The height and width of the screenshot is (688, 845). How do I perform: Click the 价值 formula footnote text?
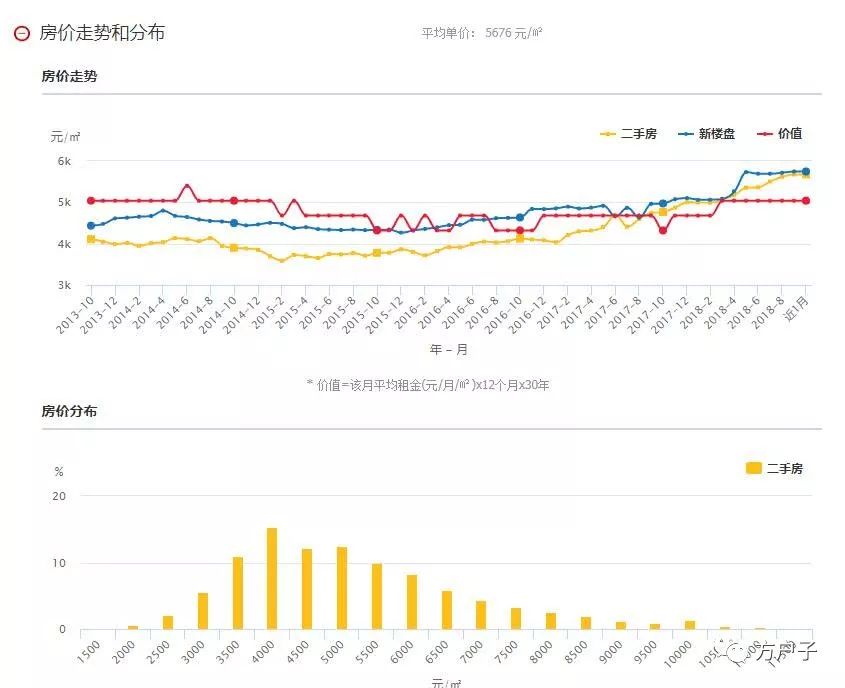427,385
